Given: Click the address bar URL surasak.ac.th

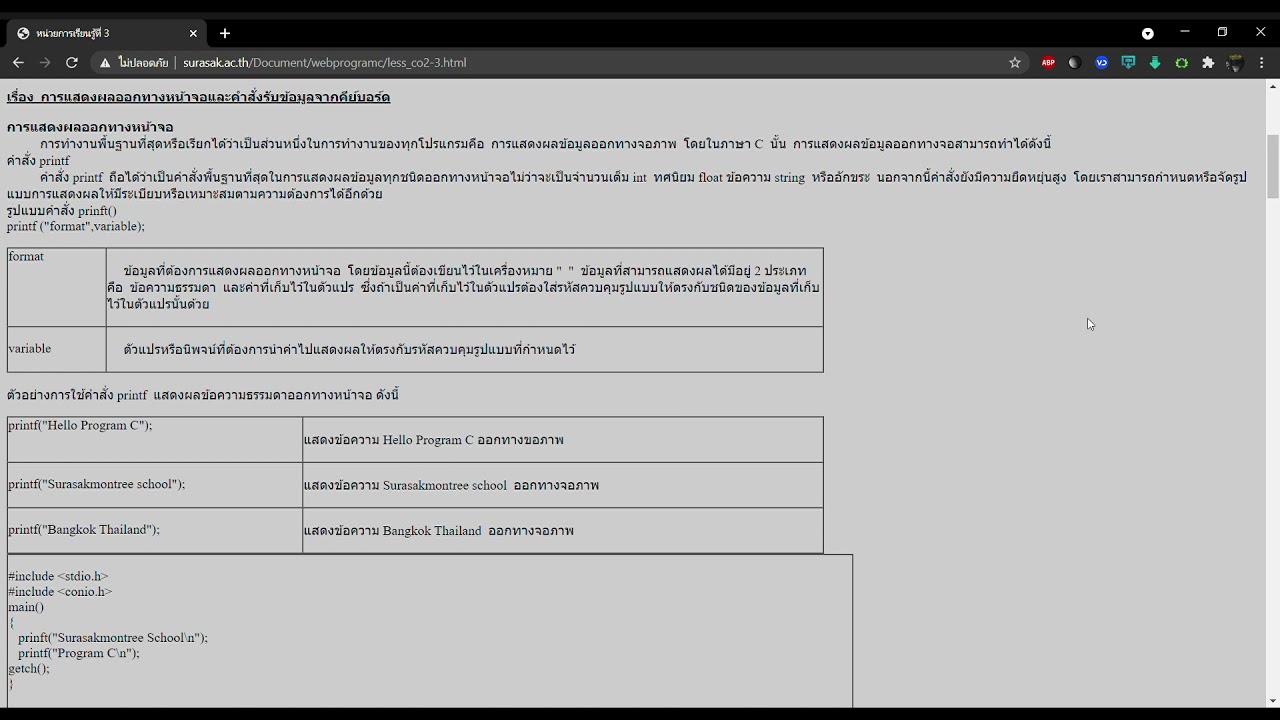Looking at the screenshot, I should 324,62.
